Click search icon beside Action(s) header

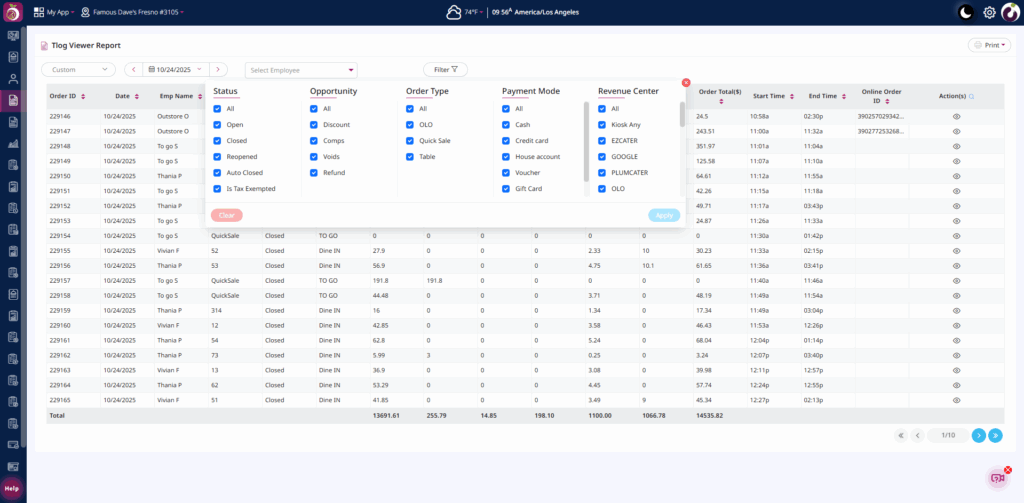click(x=972, y=97)
